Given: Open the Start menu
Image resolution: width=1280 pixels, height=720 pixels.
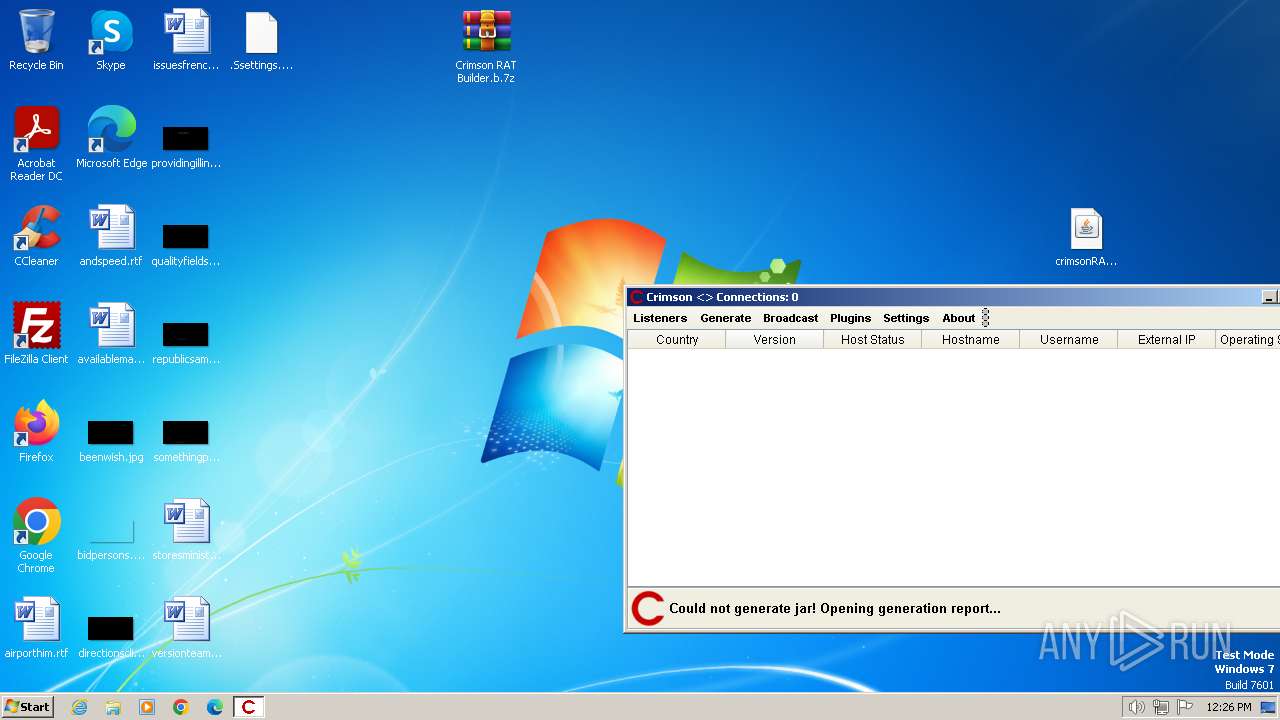Looking at the screenshot, I should [27, 707].
